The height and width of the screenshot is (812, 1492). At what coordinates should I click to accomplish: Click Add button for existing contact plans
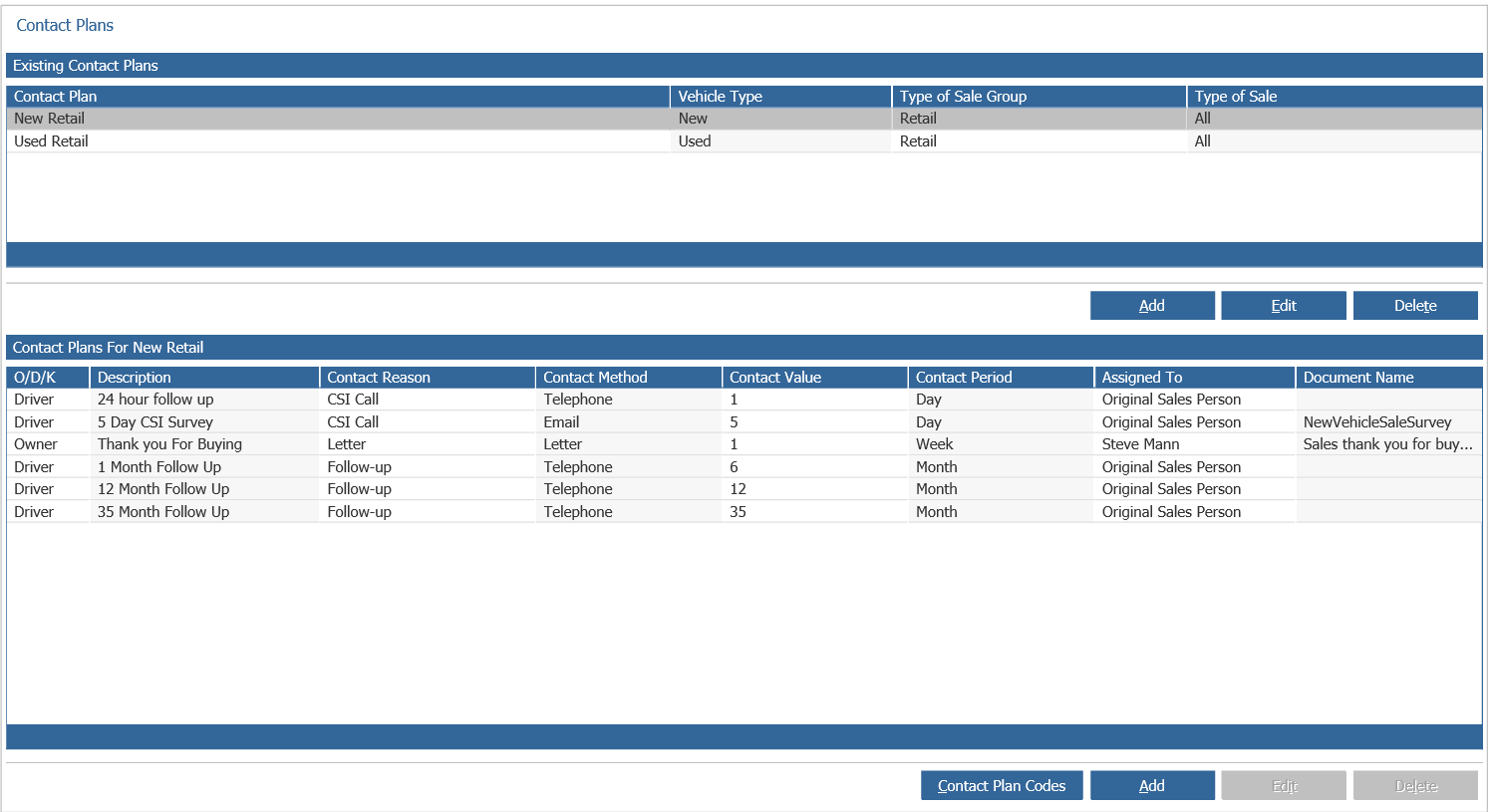coord(1151,306)
